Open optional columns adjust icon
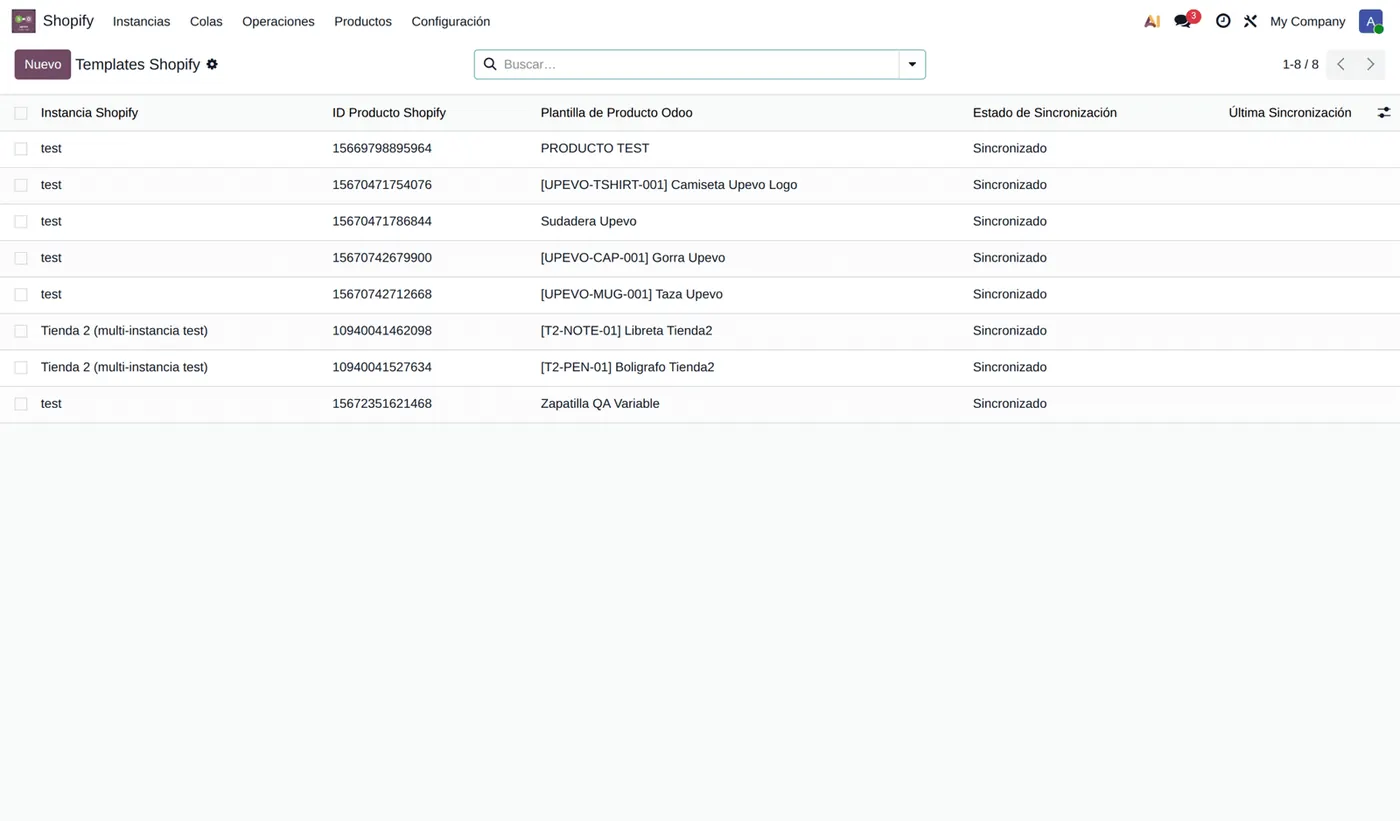This screenshot has height=821, width=1400. pos(1384,113)
